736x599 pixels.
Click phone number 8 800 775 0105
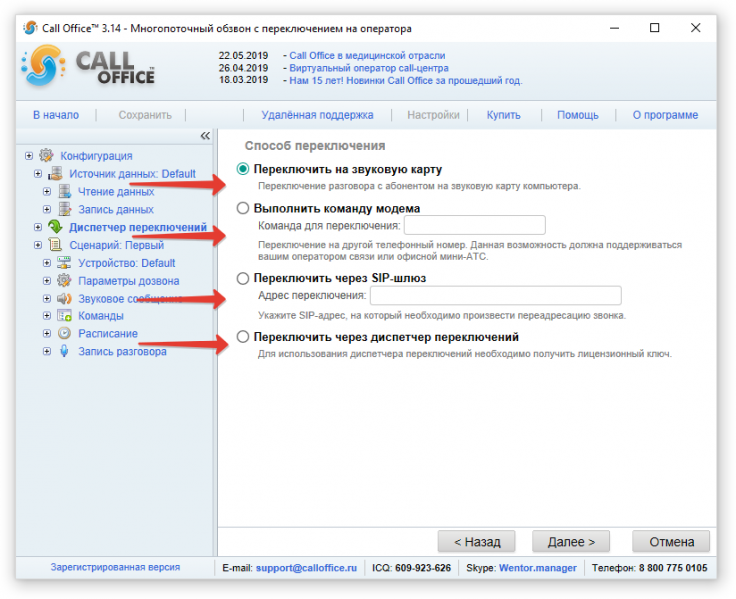(x=673, y=568)
